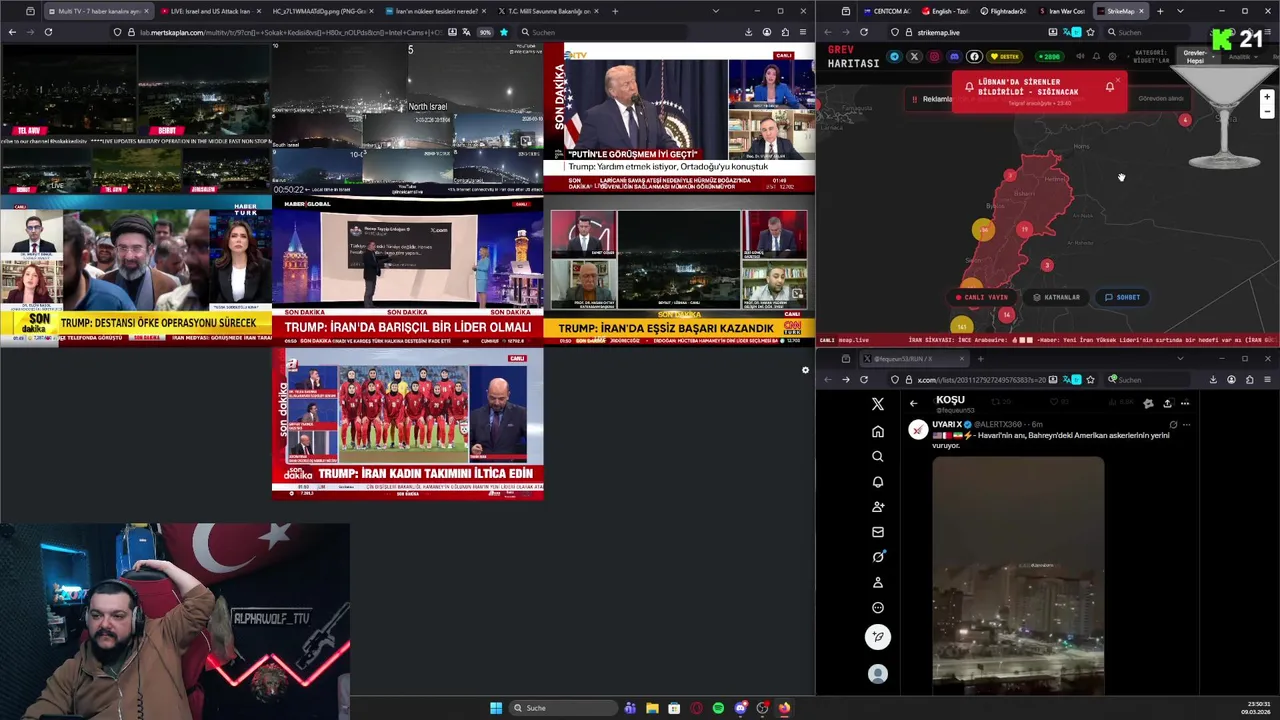Open X notifications bell in sidebar
Image resolution: width=1280 pixels, height=720 pixels.
tap(877, 481)
